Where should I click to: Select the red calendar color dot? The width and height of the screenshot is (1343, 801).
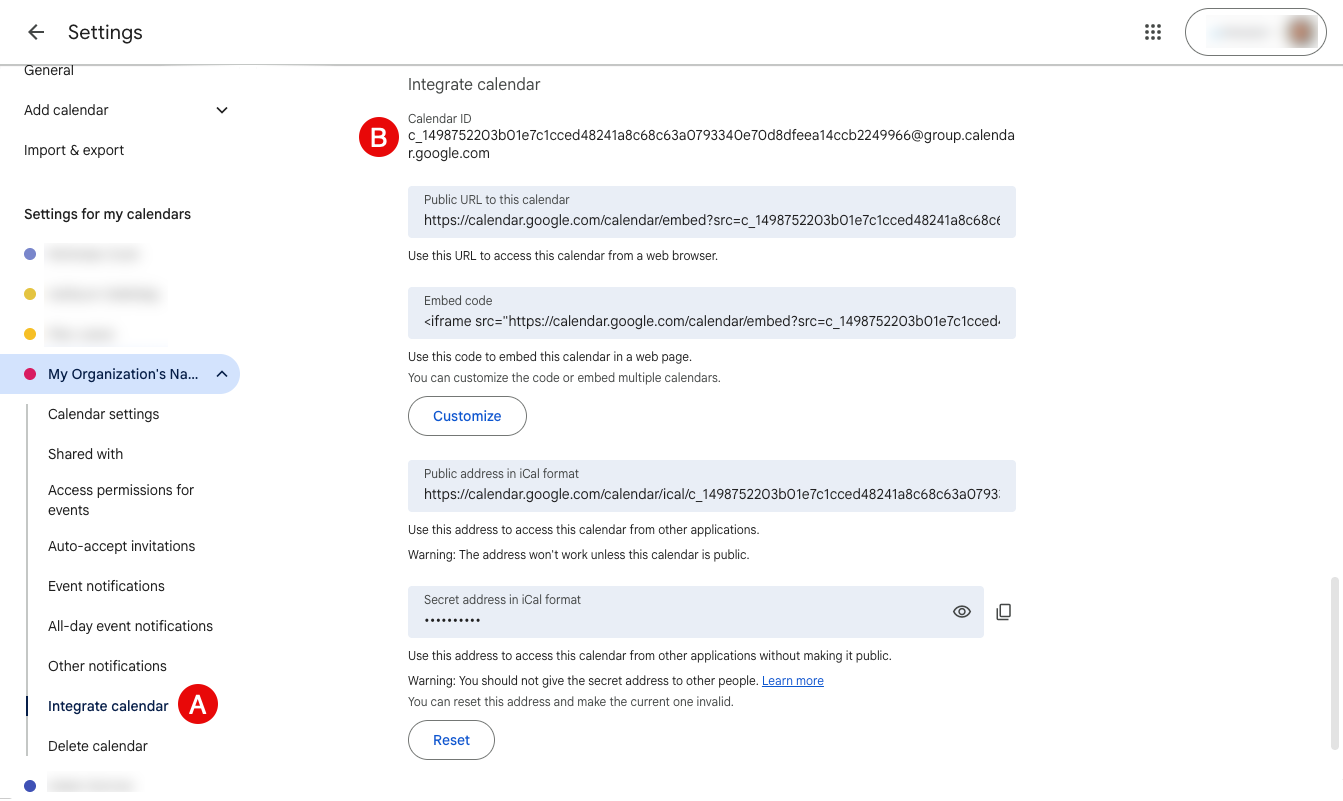[x=30, y=373]
